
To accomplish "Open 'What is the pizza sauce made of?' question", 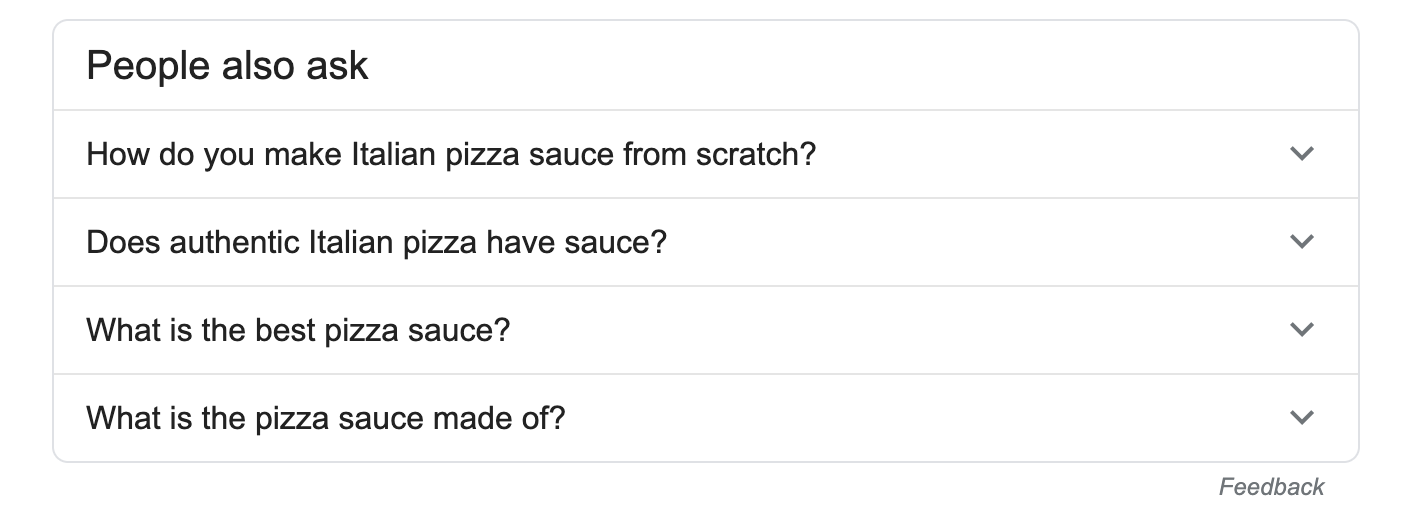I will pos(326,417).
